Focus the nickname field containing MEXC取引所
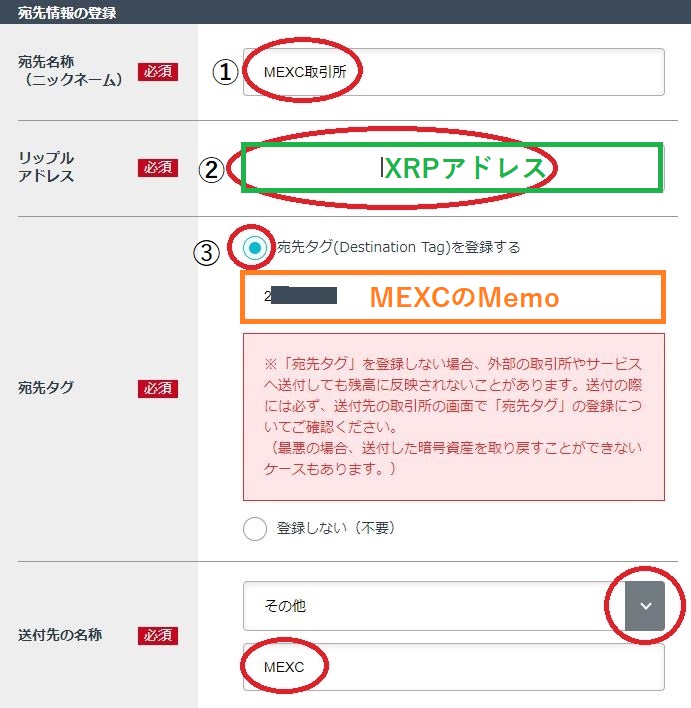Image resolution: width=691 pixels, height=708 pixels. [x=453, y=72]
